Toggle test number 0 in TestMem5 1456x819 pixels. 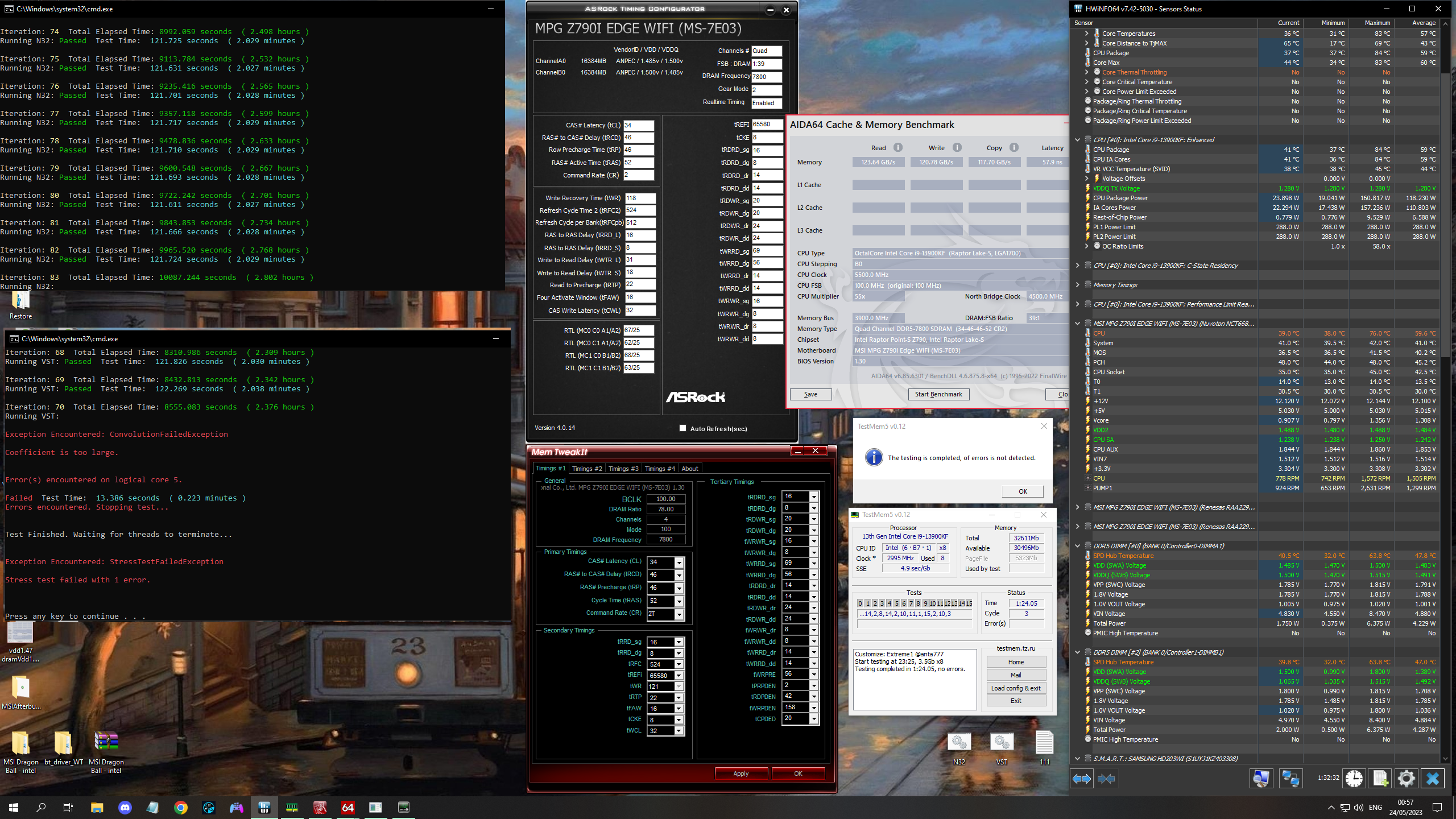tap(860, 603)
